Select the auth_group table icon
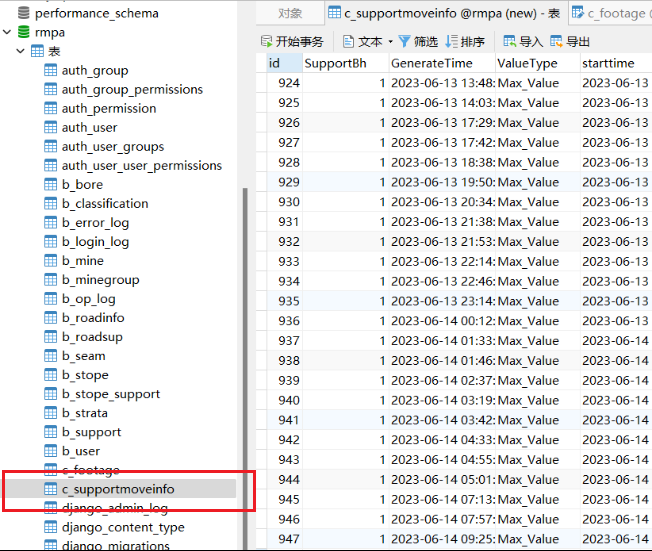The width and height of the screenshot is (652, 551). point(50,70)
